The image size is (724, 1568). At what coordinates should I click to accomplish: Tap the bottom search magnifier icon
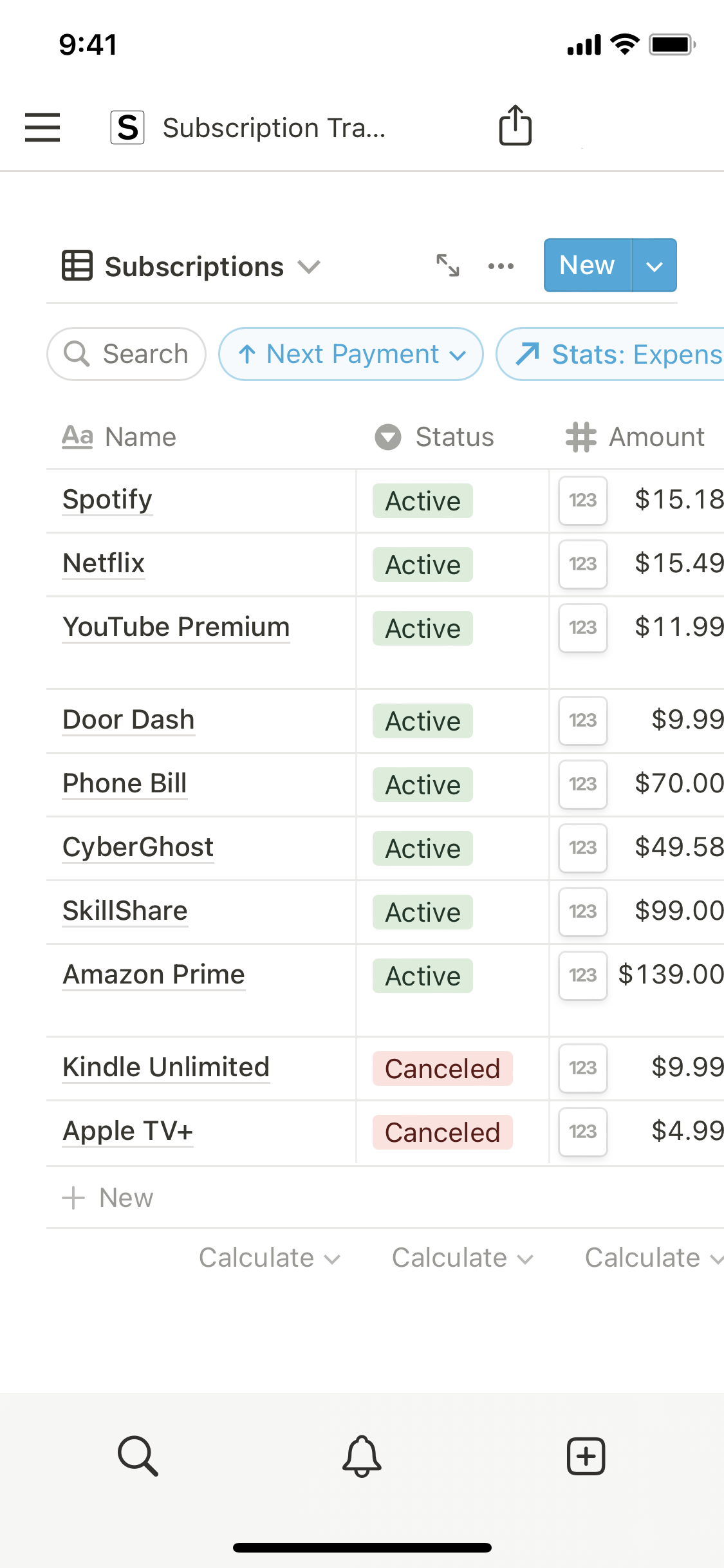138,1455
